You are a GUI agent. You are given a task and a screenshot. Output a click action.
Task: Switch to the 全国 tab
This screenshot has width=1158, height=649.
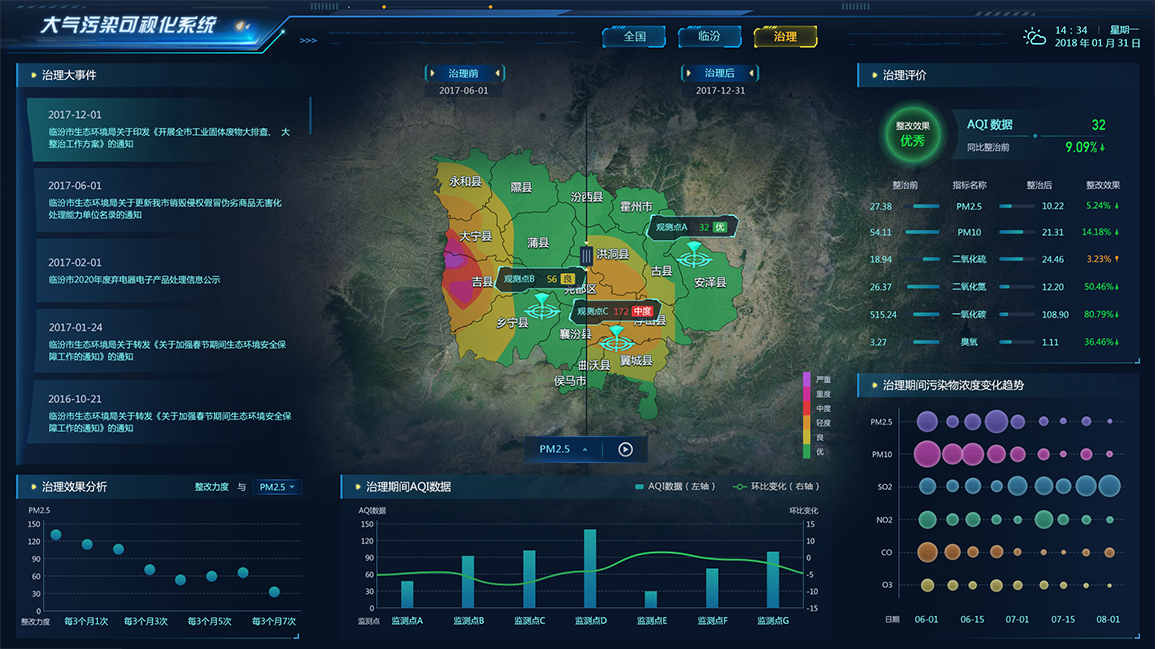pos(635,37)
